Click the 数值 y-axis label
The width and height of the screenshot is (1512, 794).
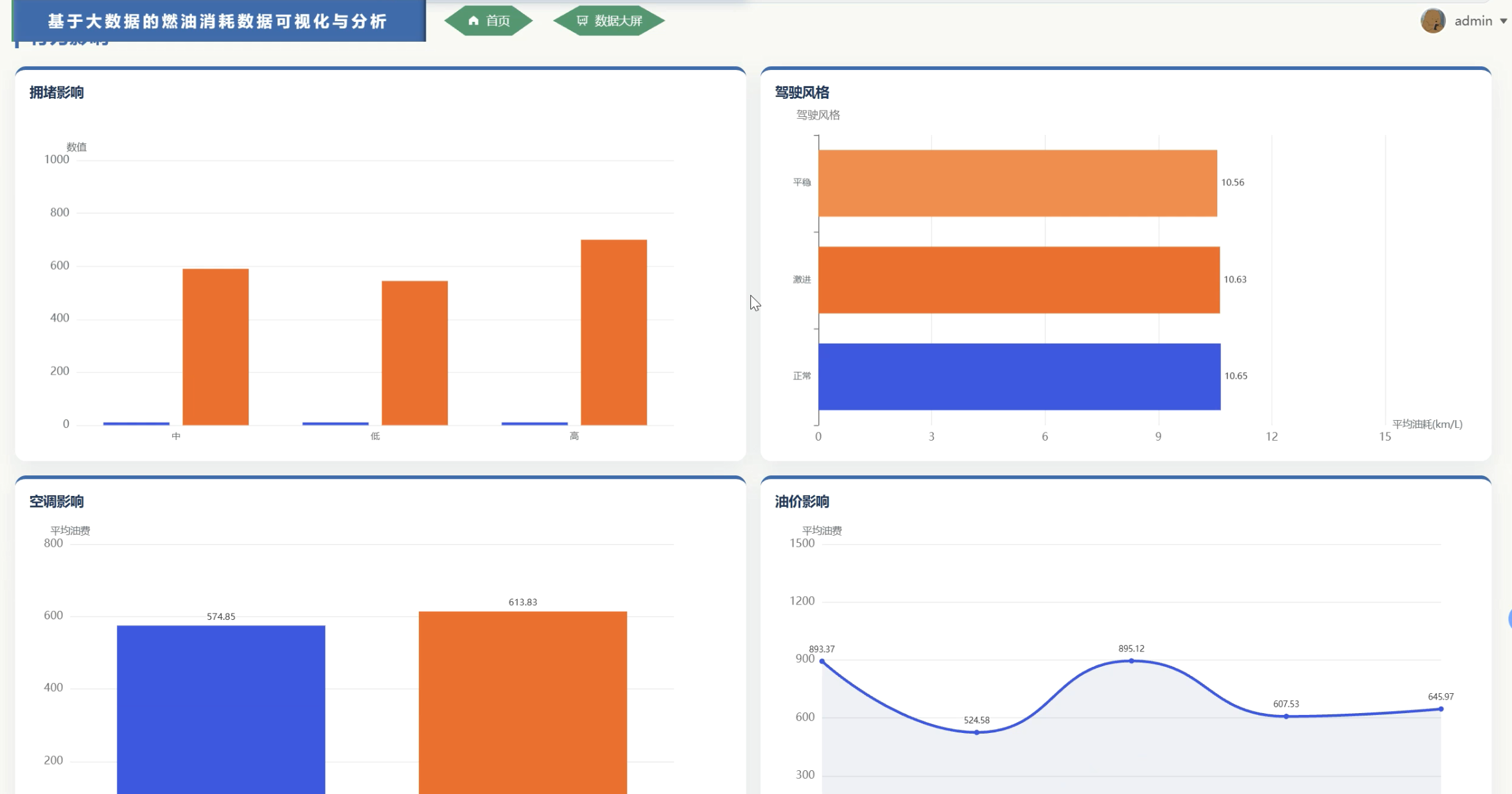(x=76, y=147)
